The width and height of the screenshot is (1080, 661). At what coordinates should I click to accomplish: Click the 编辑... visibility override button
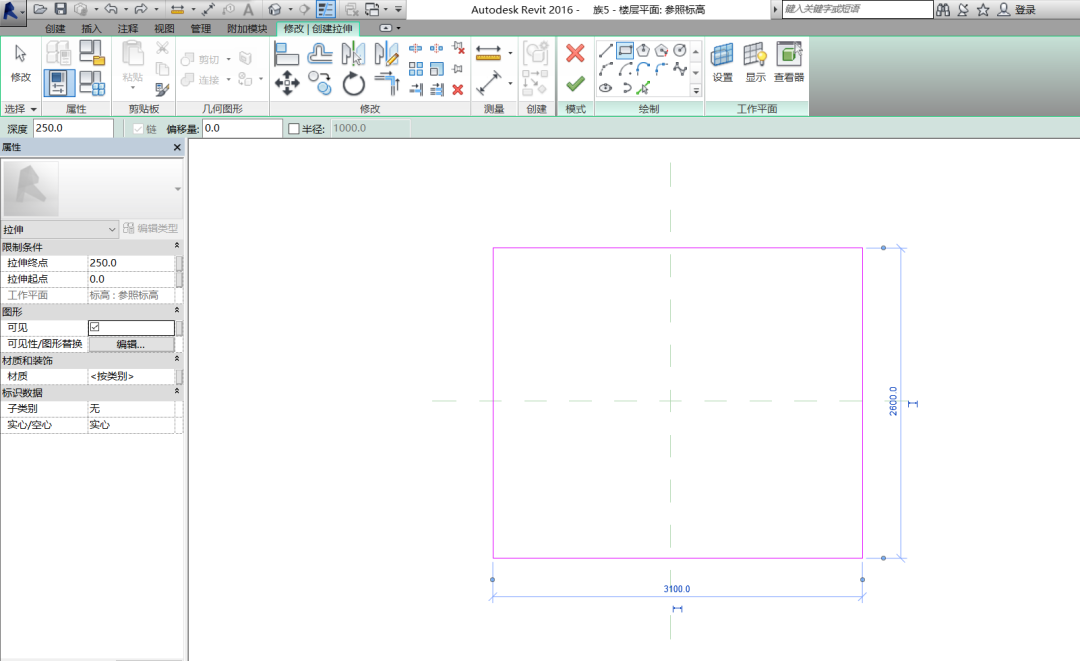pyautogui.click(x=131, y=344)
